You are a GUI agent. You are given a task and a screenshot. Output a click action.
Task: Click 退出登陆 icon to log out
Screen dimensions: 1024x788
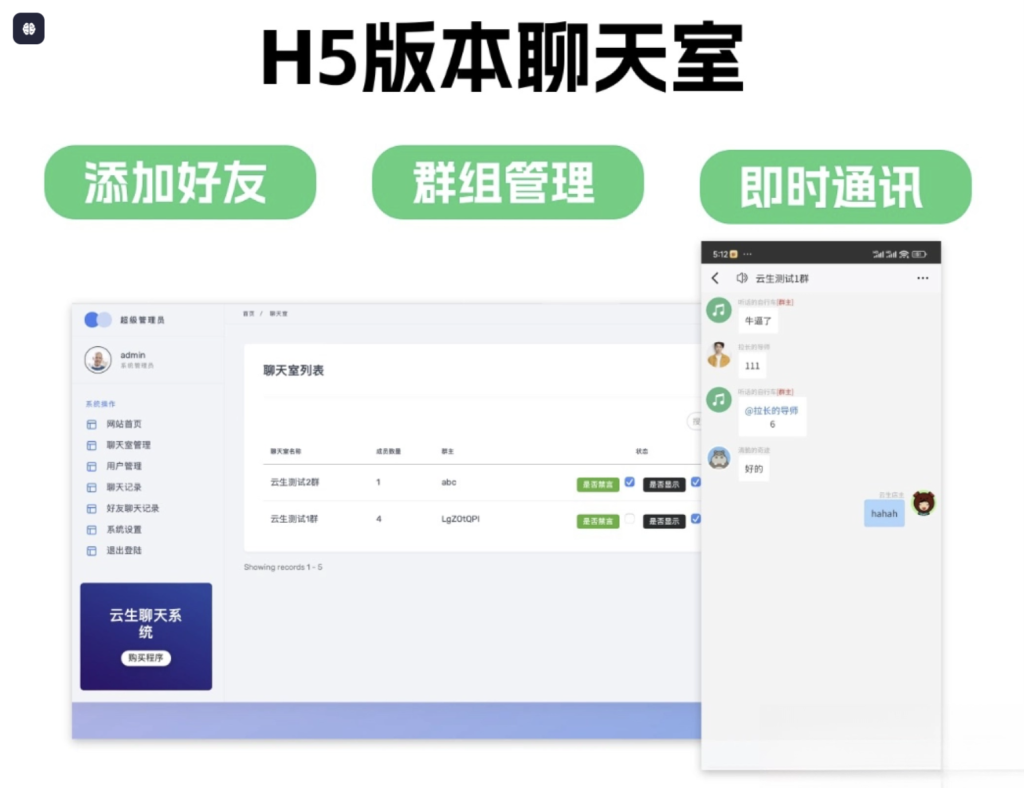pos(91,550)
